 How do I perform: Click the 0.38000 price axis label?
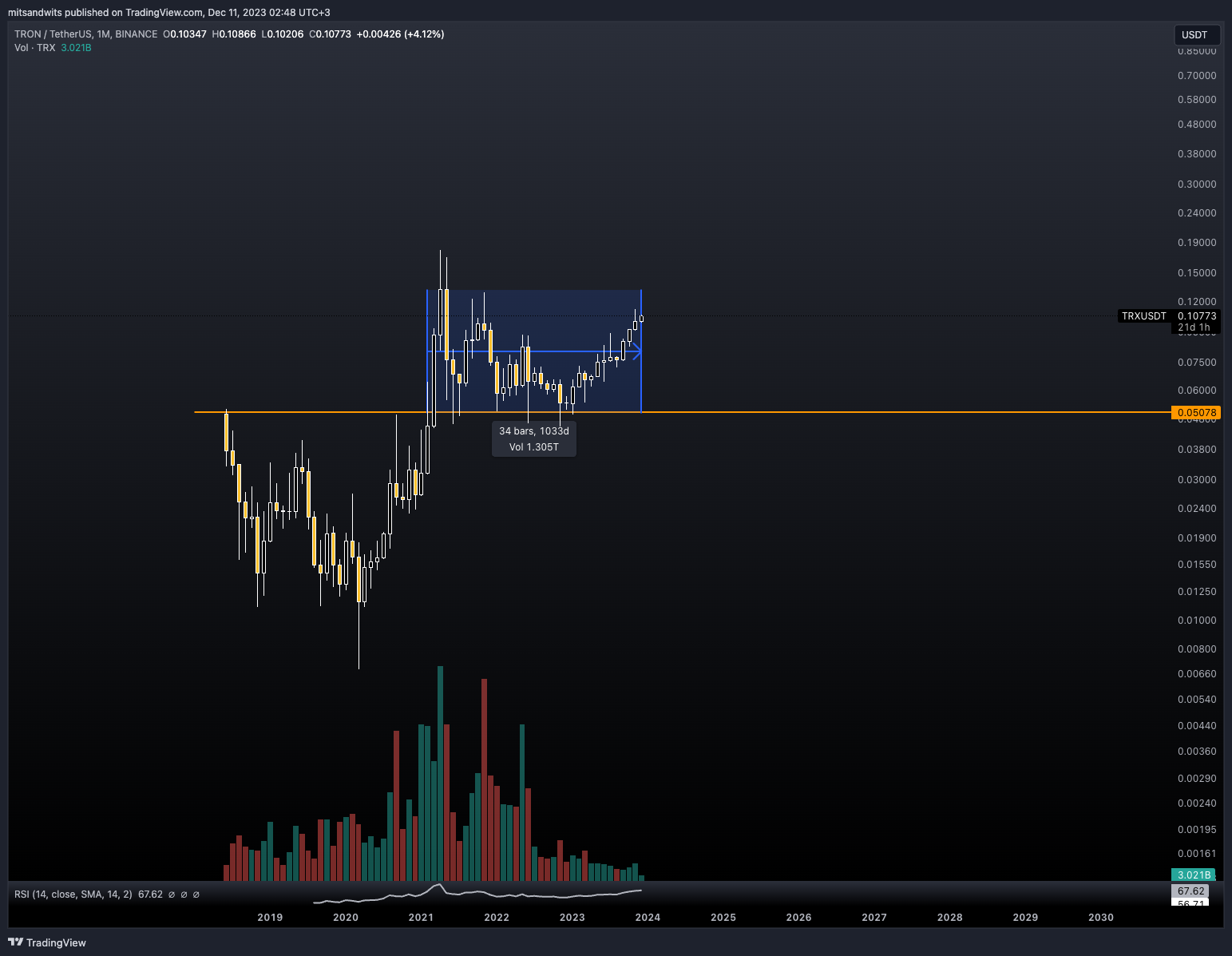pos(1197,154)
